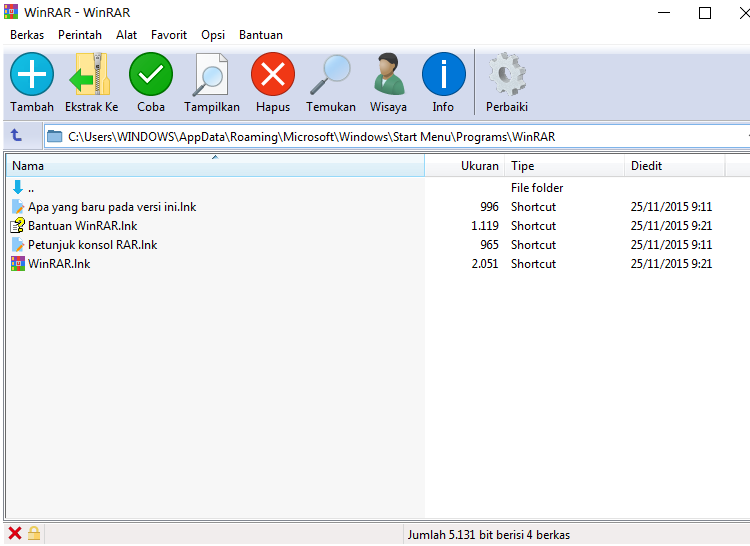Click the red X icon in status bar
750x546 pixels.
click(15, 533)
